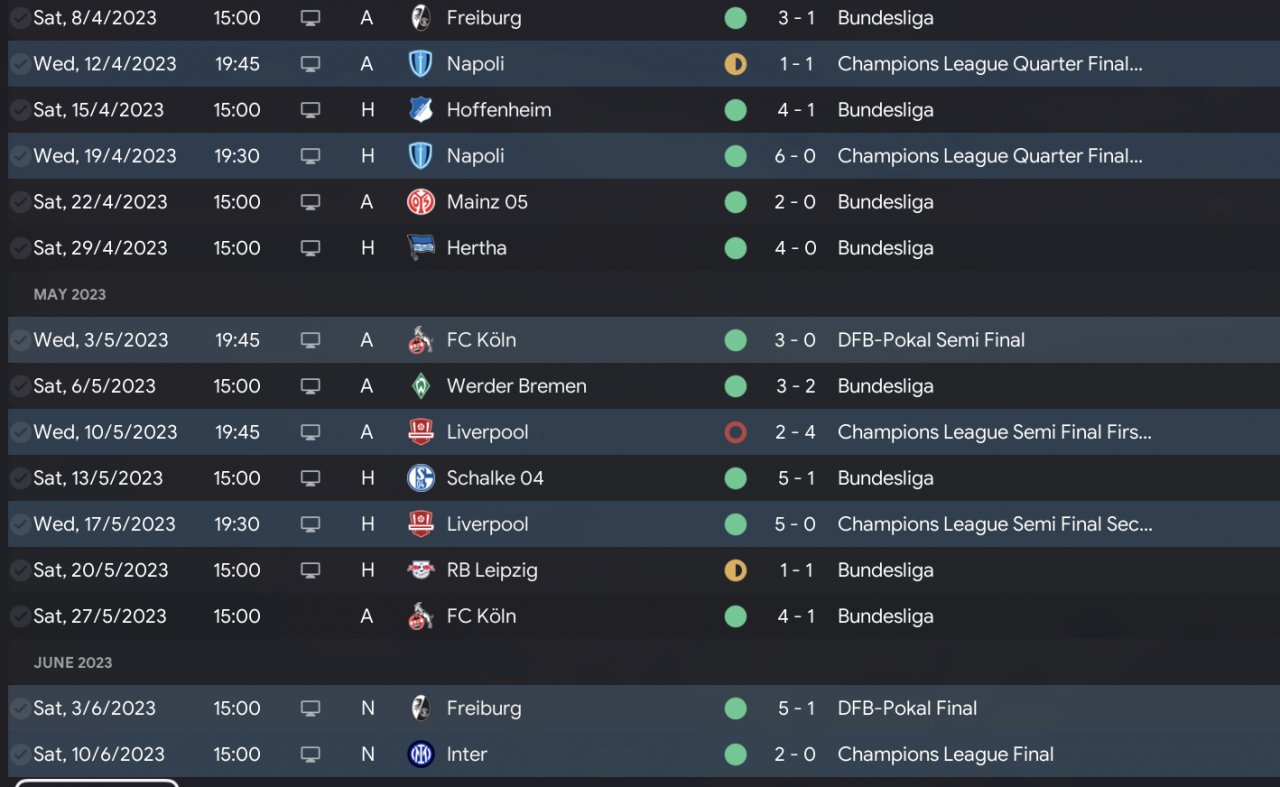This screenshot has height=787, width=1280.
Task: Open the 6 - 0 result against Napoli
Action: tap(796, 156)
